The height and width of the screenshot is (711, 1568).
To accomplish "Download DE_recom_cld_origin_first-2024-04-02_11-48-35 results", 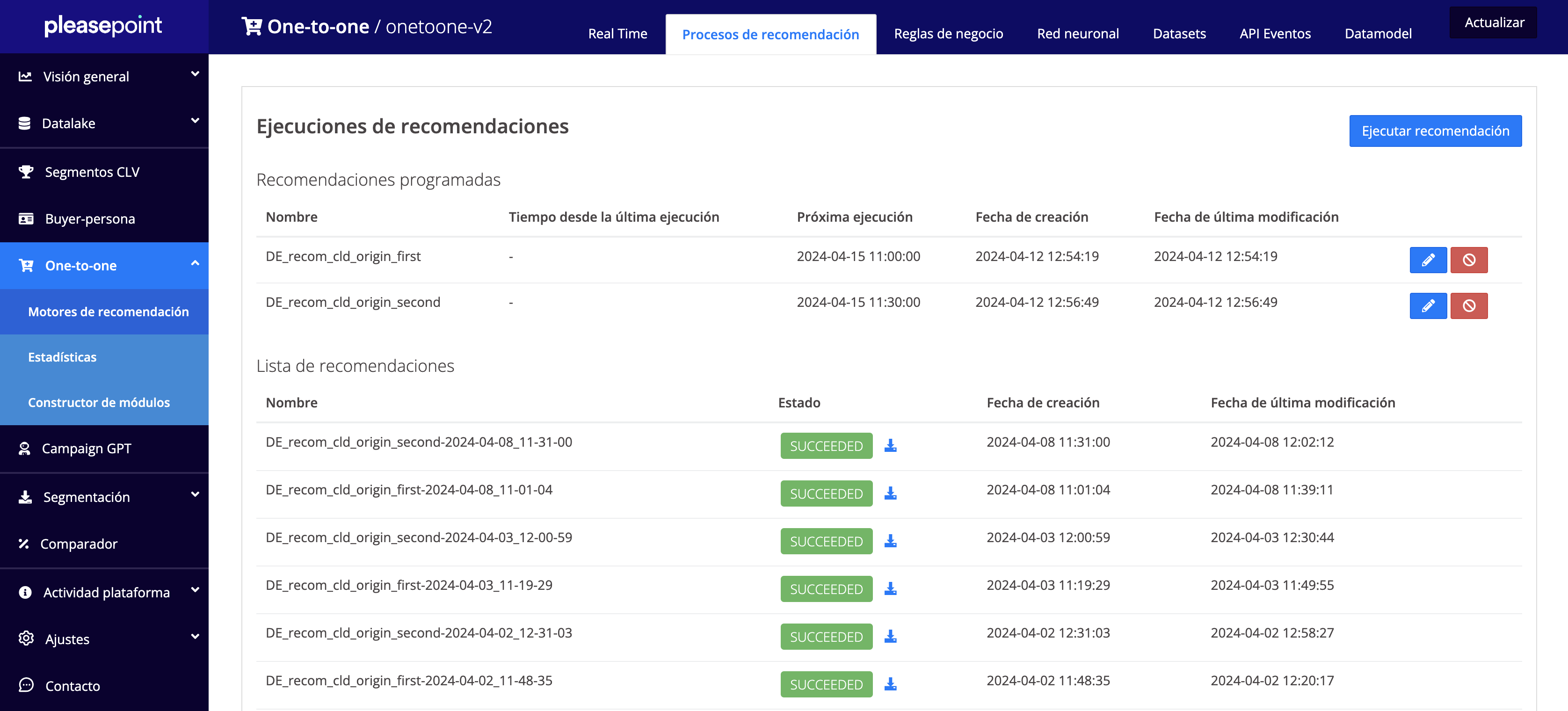I will pos(890,684).
